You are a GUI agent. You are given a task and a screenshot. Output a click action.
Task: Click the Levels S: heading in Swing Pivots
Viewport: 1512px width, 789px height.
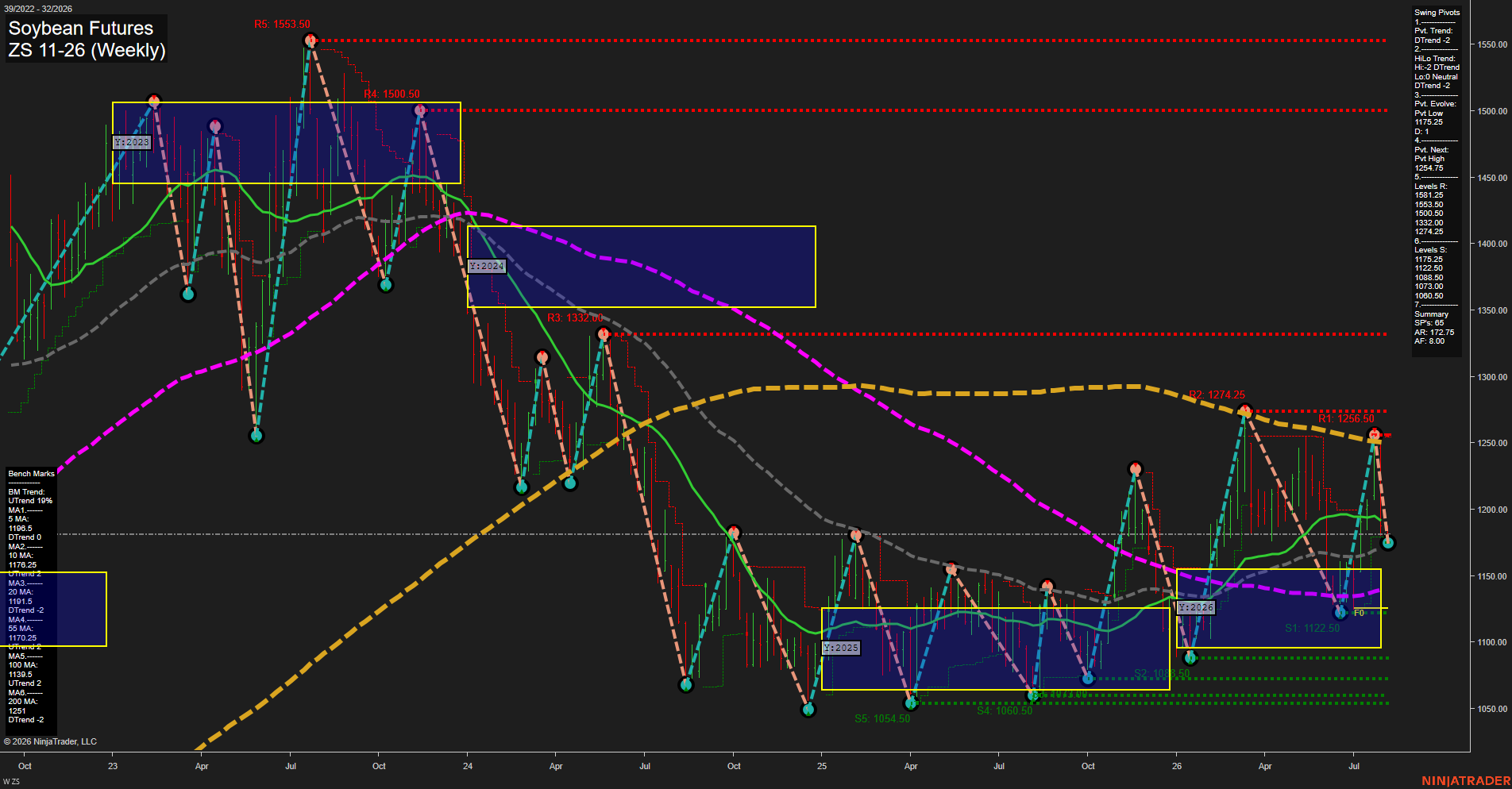(x=1431, y=250)
